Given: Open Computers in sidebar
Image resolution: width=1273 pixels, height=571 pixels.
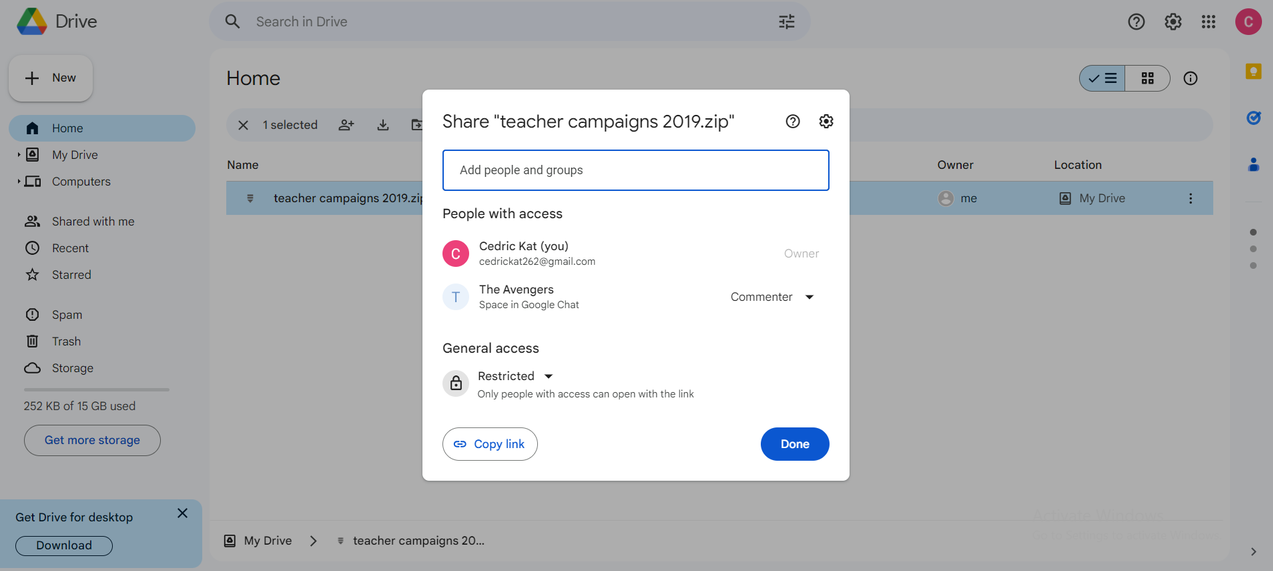Looking at the screenshot, I should tap(81, 182).
